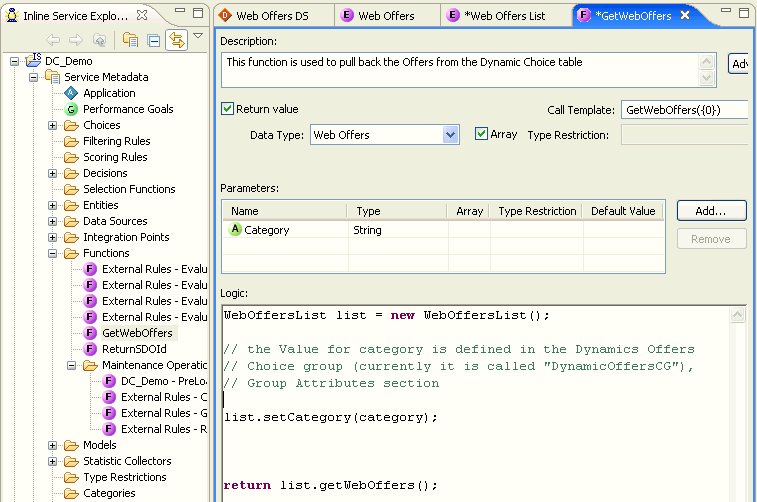Expand the Choices folder

click(x=52, y=125)
